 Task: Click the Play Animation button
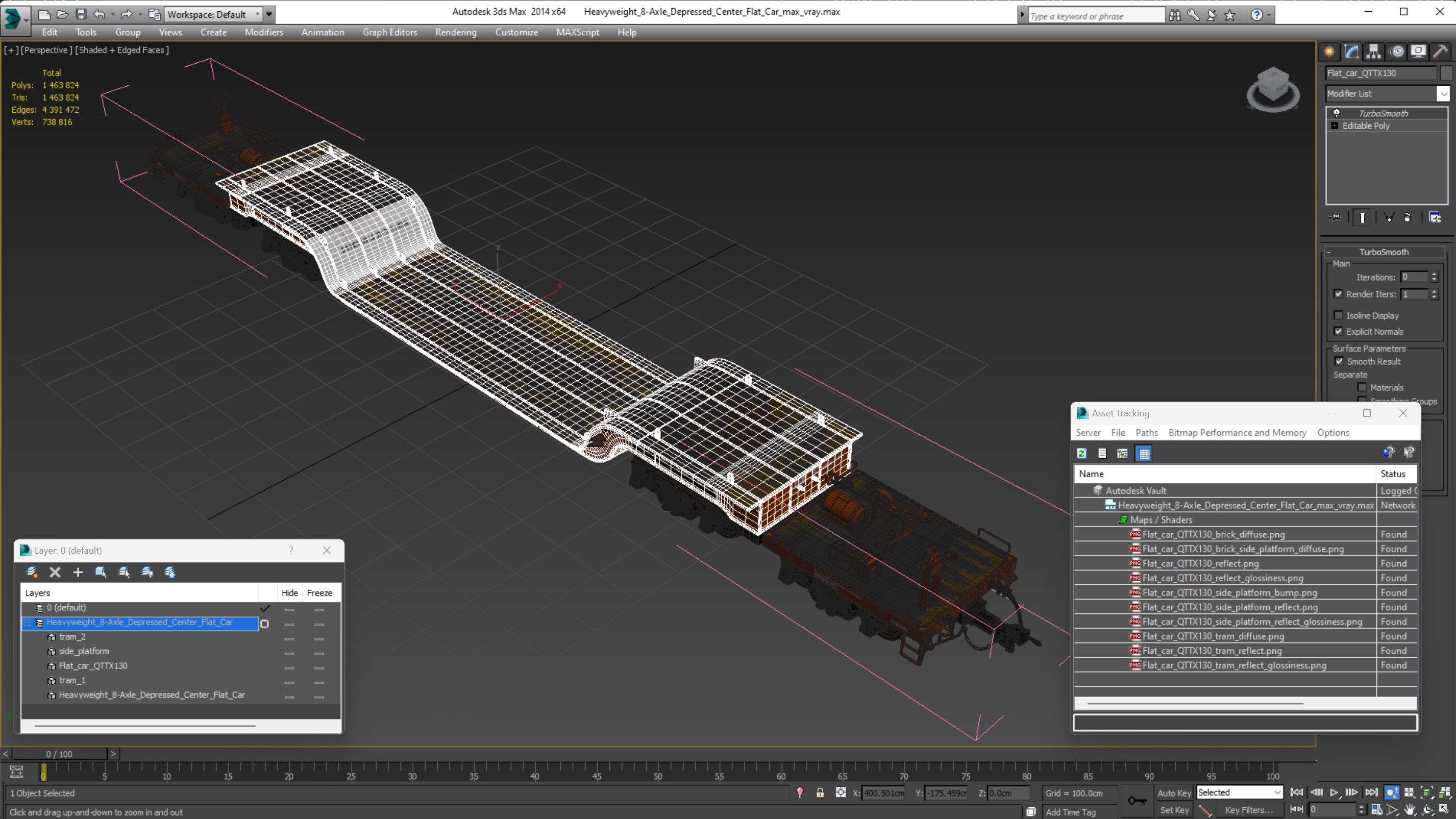point(1334,792)
